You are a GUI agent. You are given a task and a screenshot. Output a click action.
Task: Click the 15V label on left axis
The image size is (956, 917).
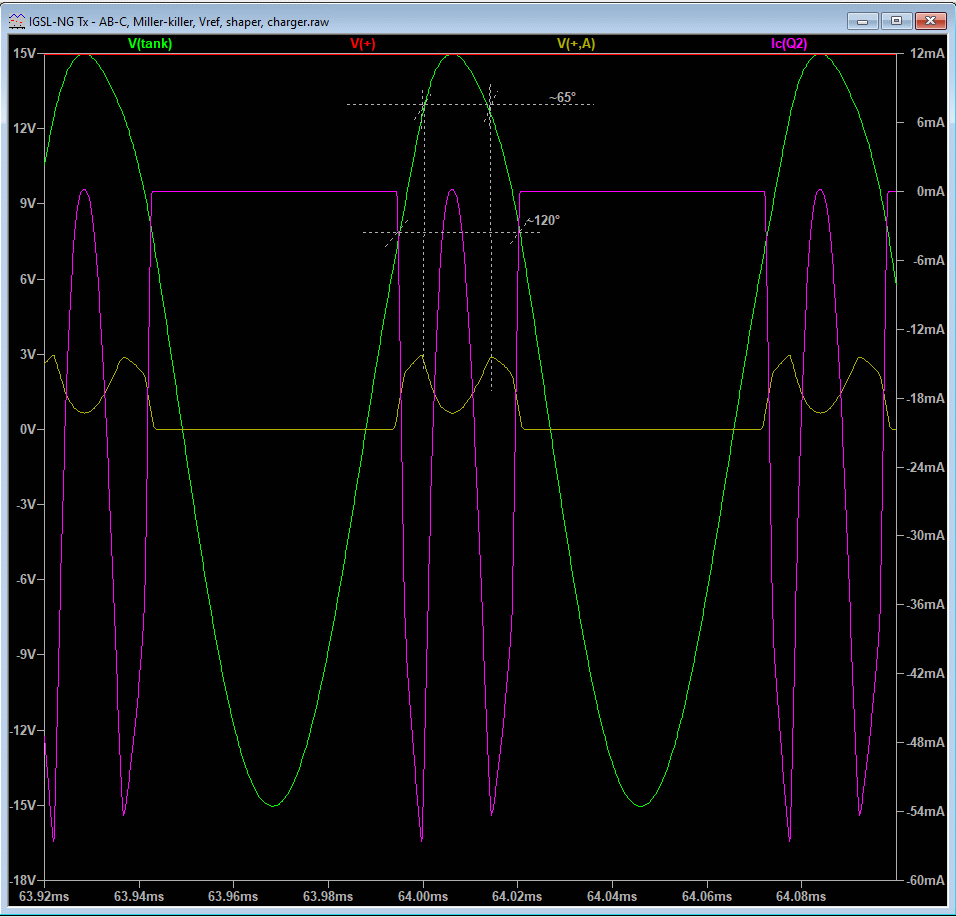(x=23, y=54)
